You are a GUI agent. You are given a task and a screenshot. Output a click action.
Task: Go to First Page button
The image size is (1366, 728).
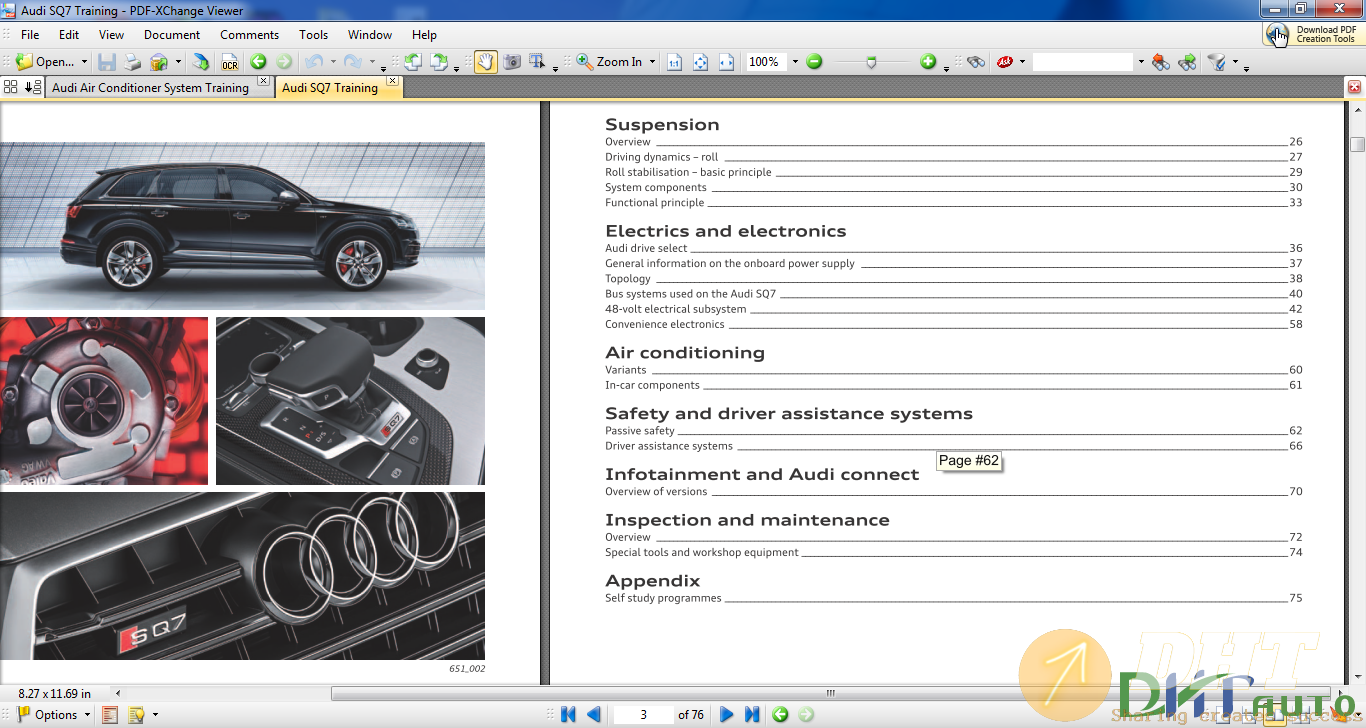[x=568, y=714]
